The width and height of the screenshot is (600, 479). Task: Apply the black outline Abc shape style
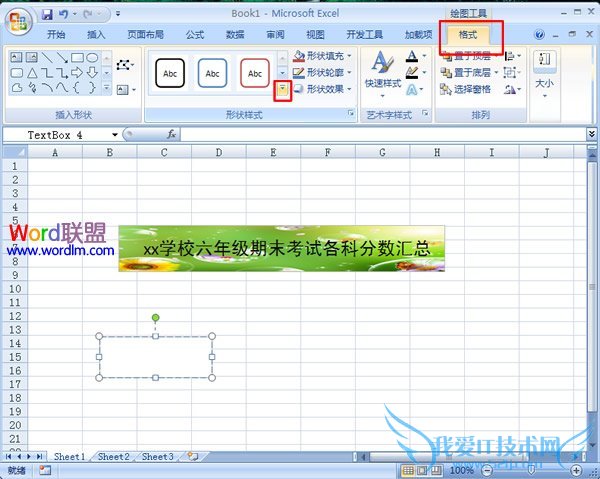click(170, 73)
